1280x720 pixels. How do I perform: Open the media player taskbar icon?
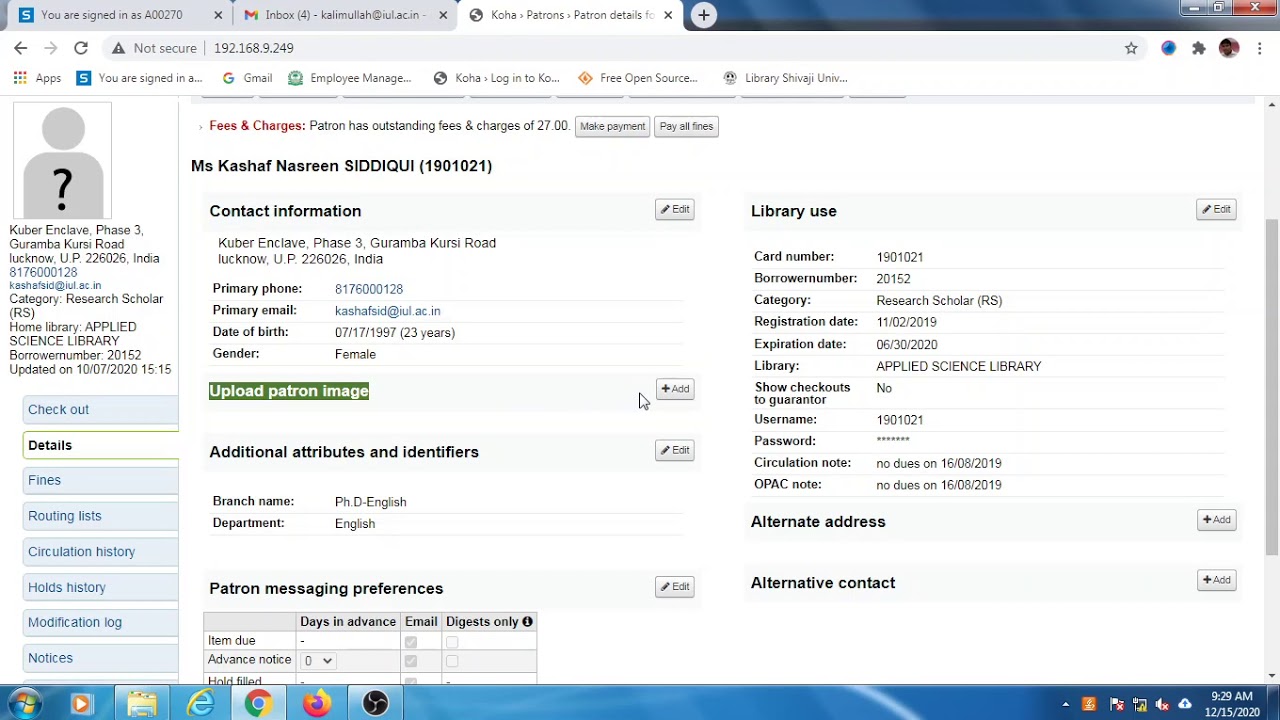pyautogui.click(x=81, y=704)
